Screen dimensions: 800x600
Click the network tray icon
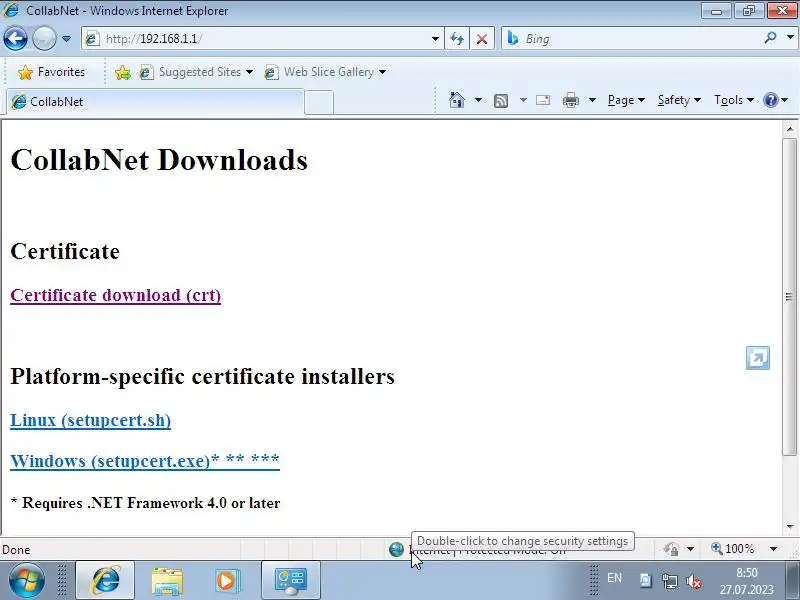pos(669,581)
